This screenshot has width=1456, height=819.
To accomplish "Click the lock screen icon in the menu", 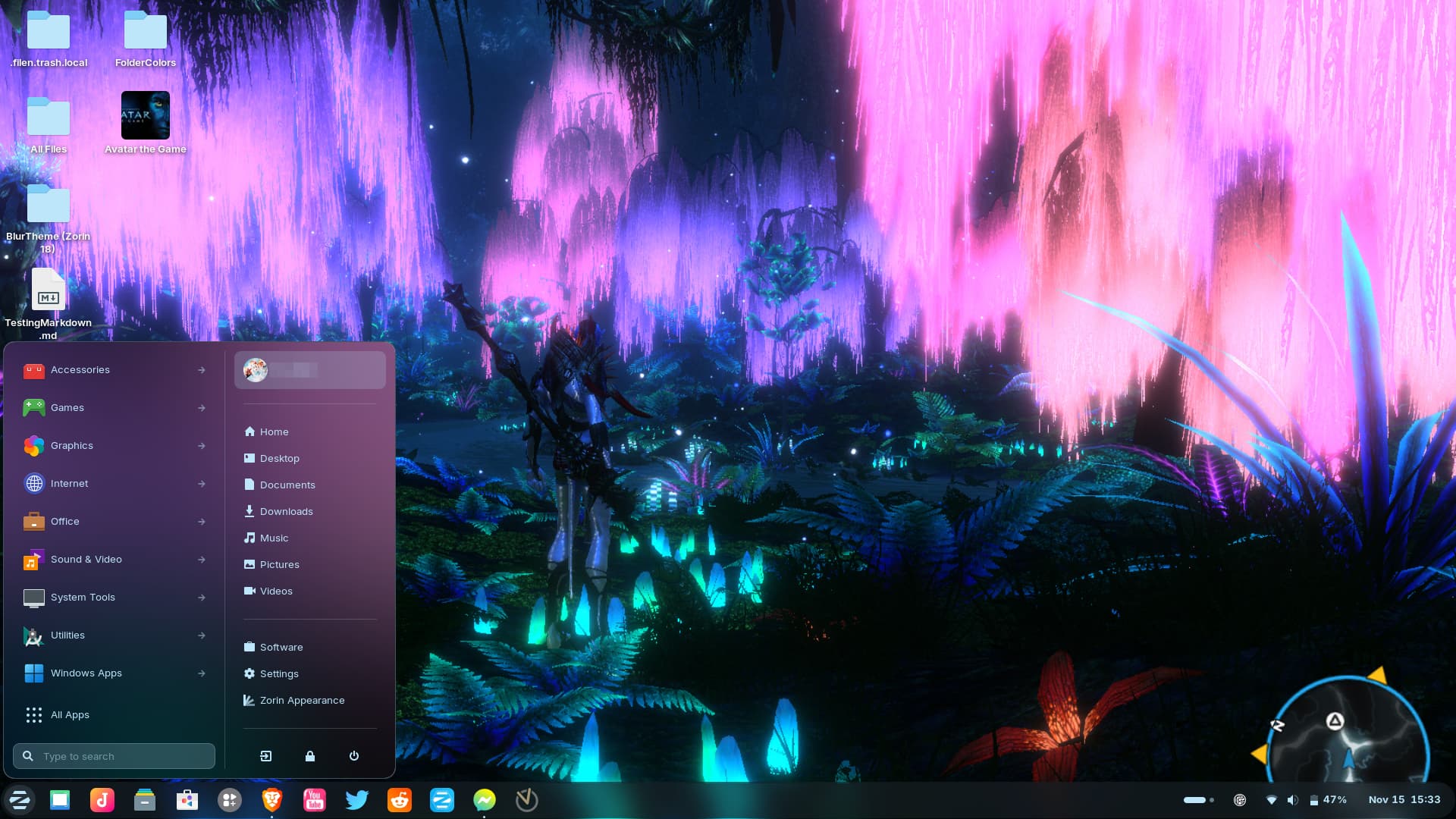I will pyautogui.click(x=310, y=756).
